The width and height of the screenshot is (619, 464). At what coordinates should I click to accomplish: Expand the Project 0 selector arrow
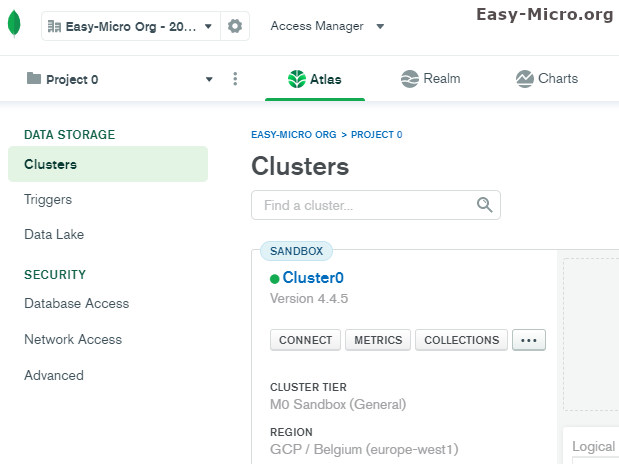(209, 79)
